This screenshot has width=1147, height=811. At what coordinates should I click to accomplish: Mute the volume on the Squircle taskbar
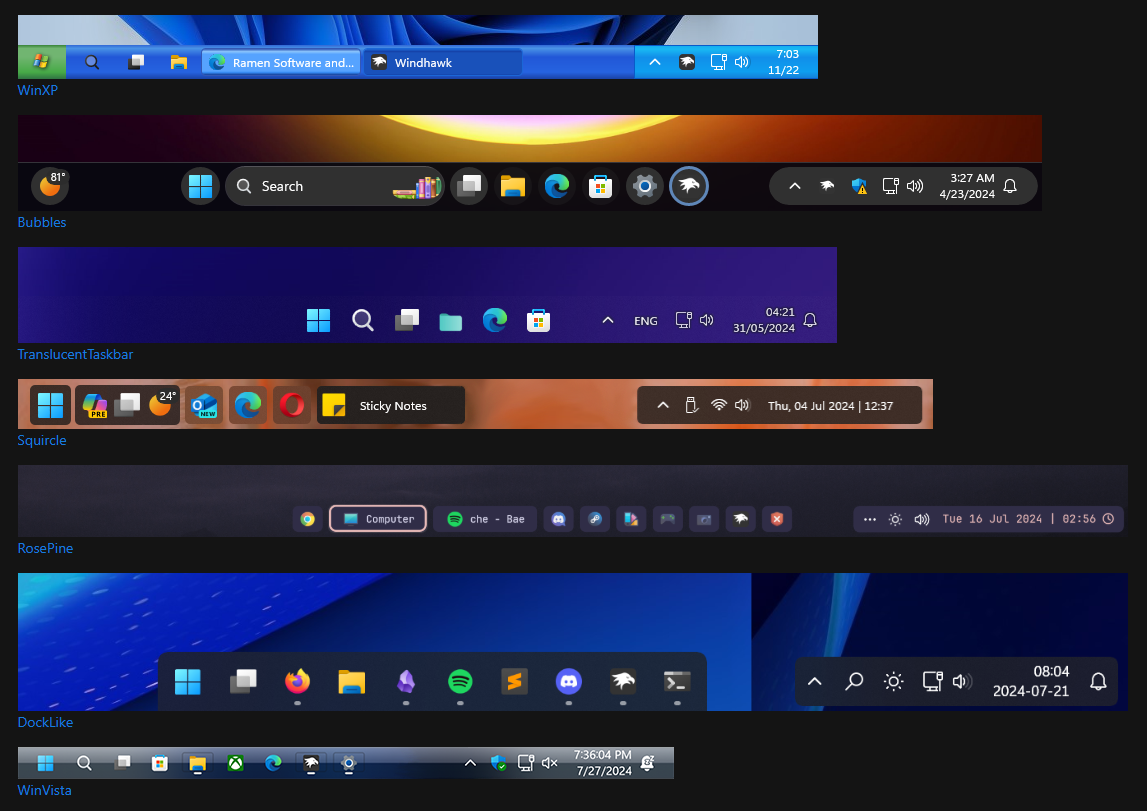[742, 405]
